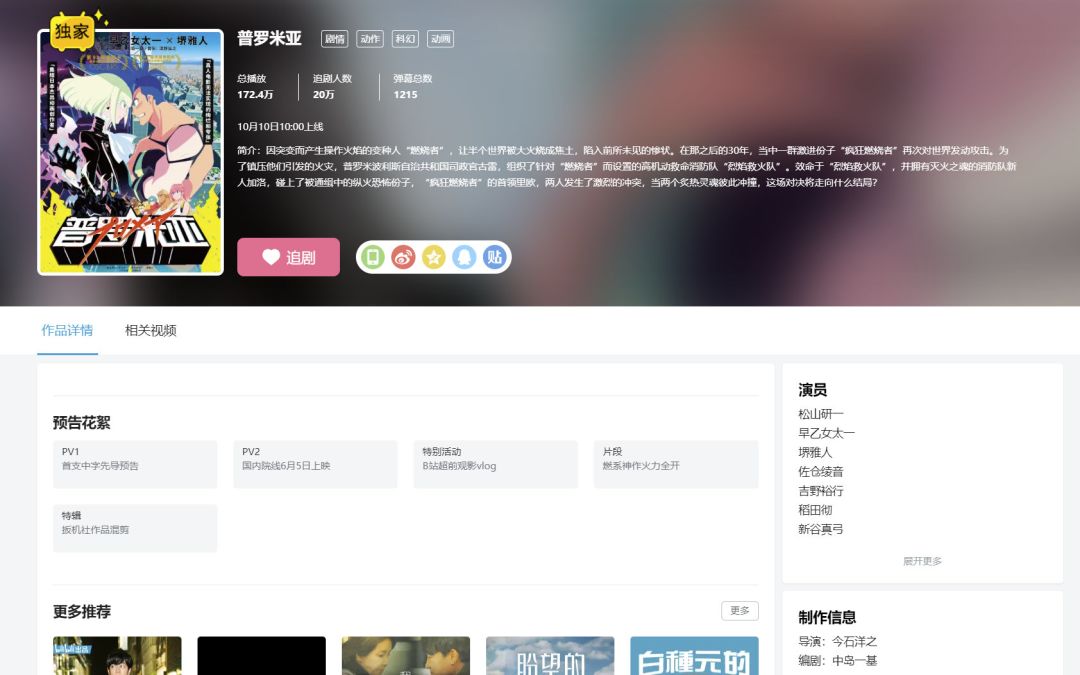Viewport: 1080px width, 675px height.
Task: Open first recommended video thumbnail with man
Action: (117, 656)
